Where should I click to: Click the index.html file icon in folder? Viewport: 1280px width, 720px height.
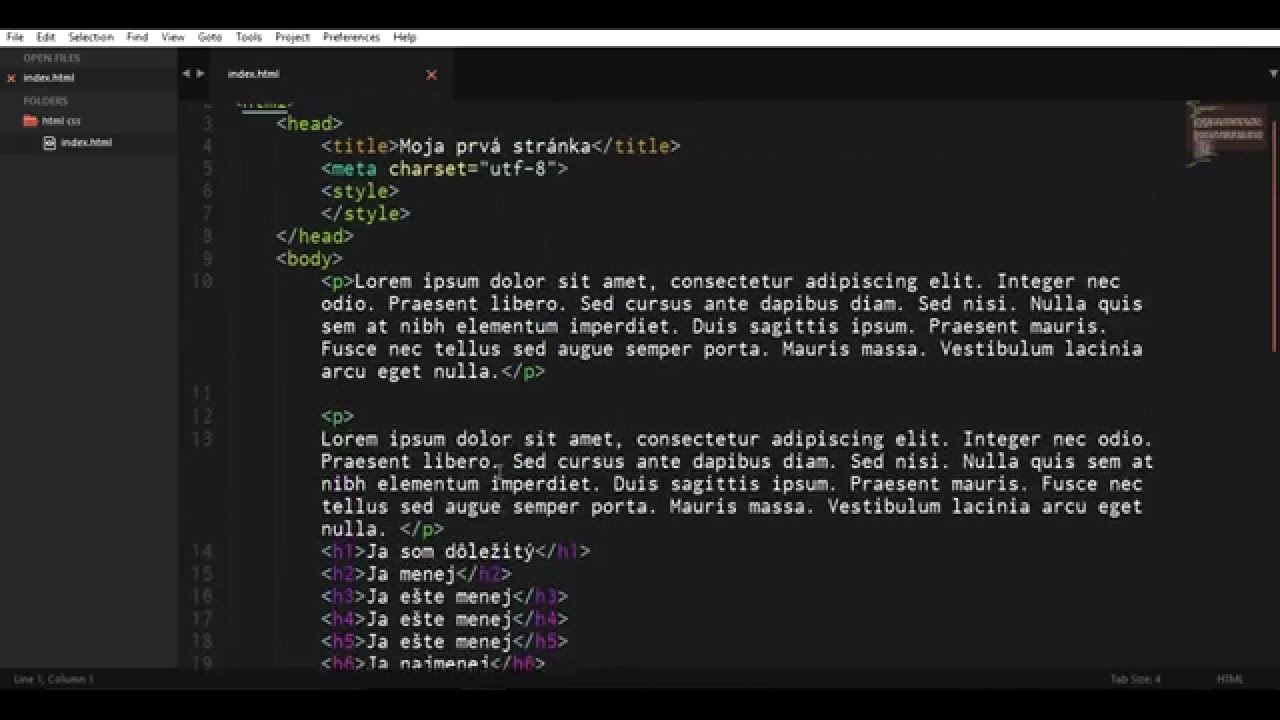[x=49, y=142]
